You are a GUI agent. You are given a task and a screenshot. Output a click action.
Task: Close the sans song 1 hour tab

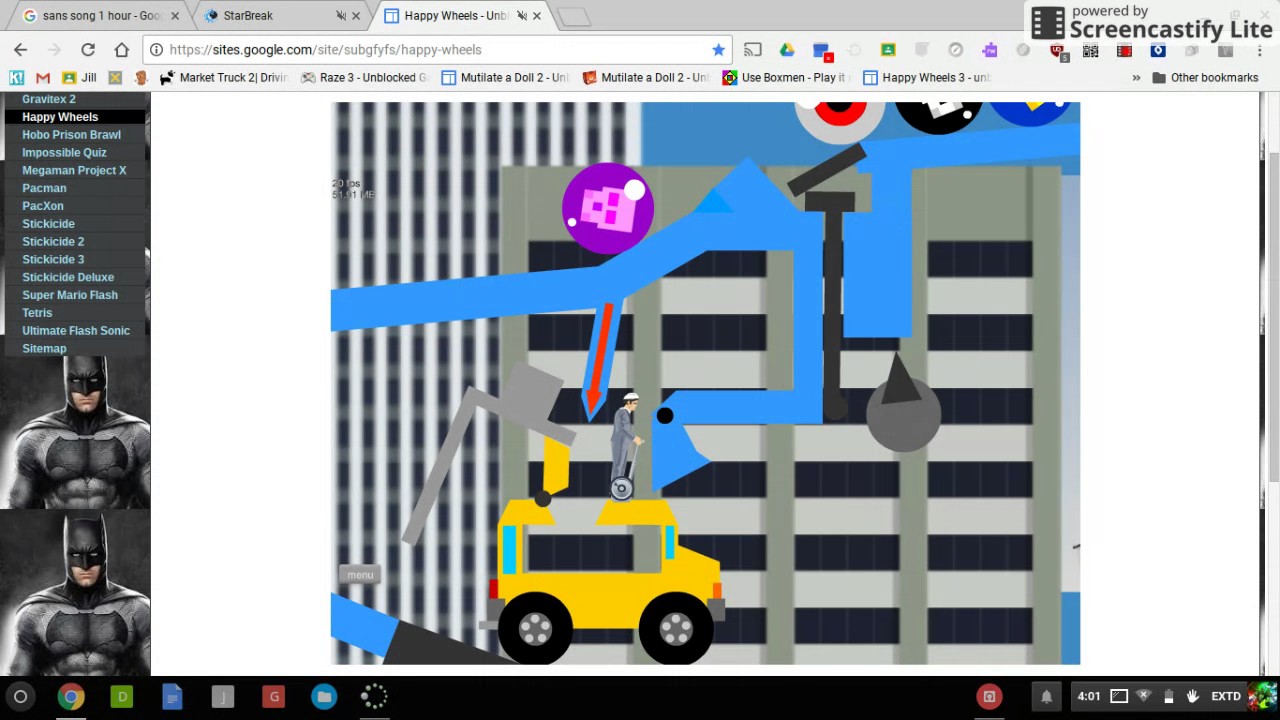pos(174,16)
